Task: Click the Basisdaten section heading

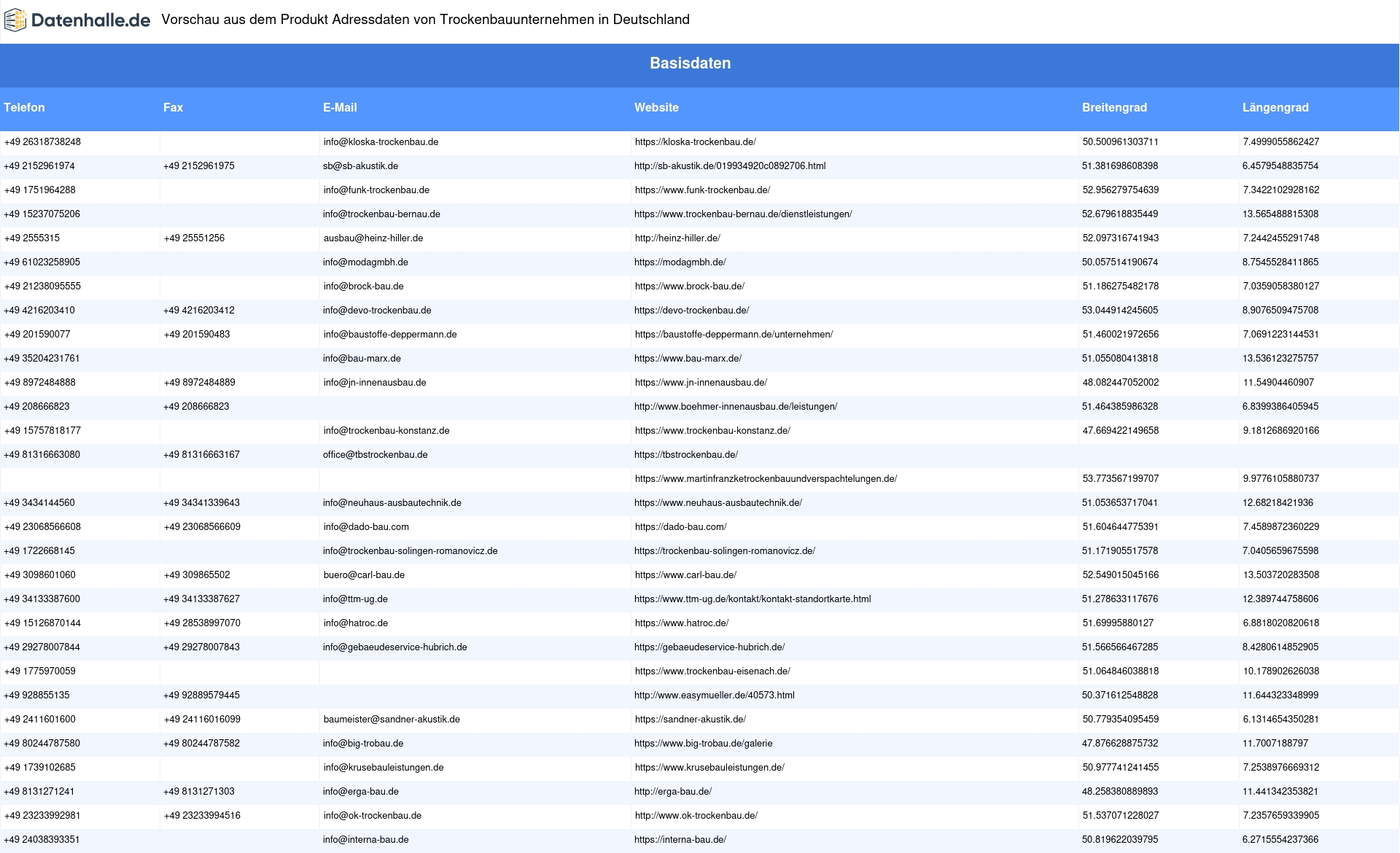Action: [x=691, y=63]
